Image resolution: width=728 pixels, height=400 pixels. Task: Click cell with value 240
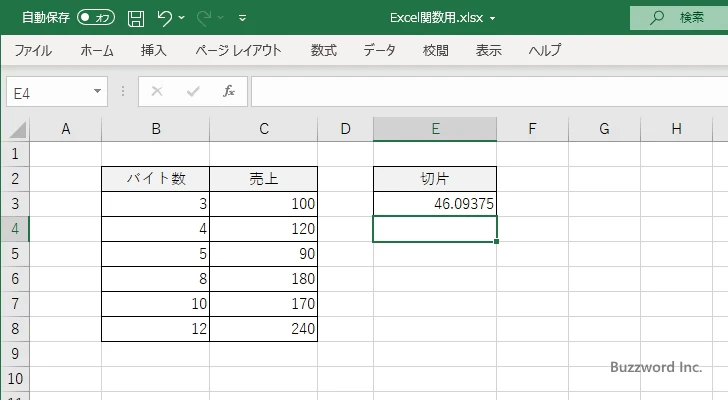coord(264,329)
